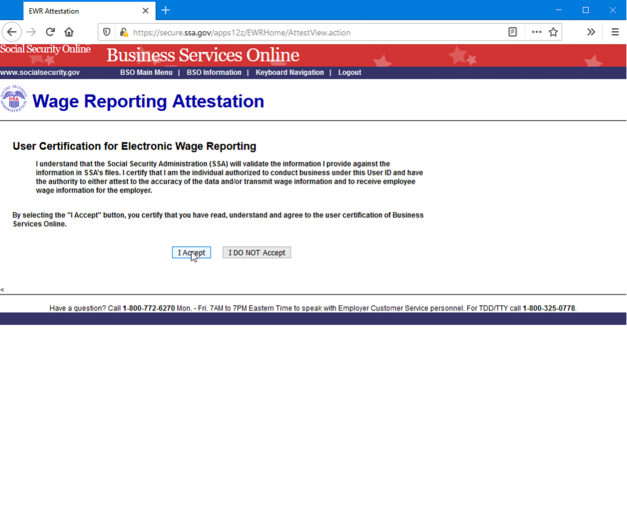Open the tracking protection shield icon
Screen dimensions: 627x510
[107, 32]
